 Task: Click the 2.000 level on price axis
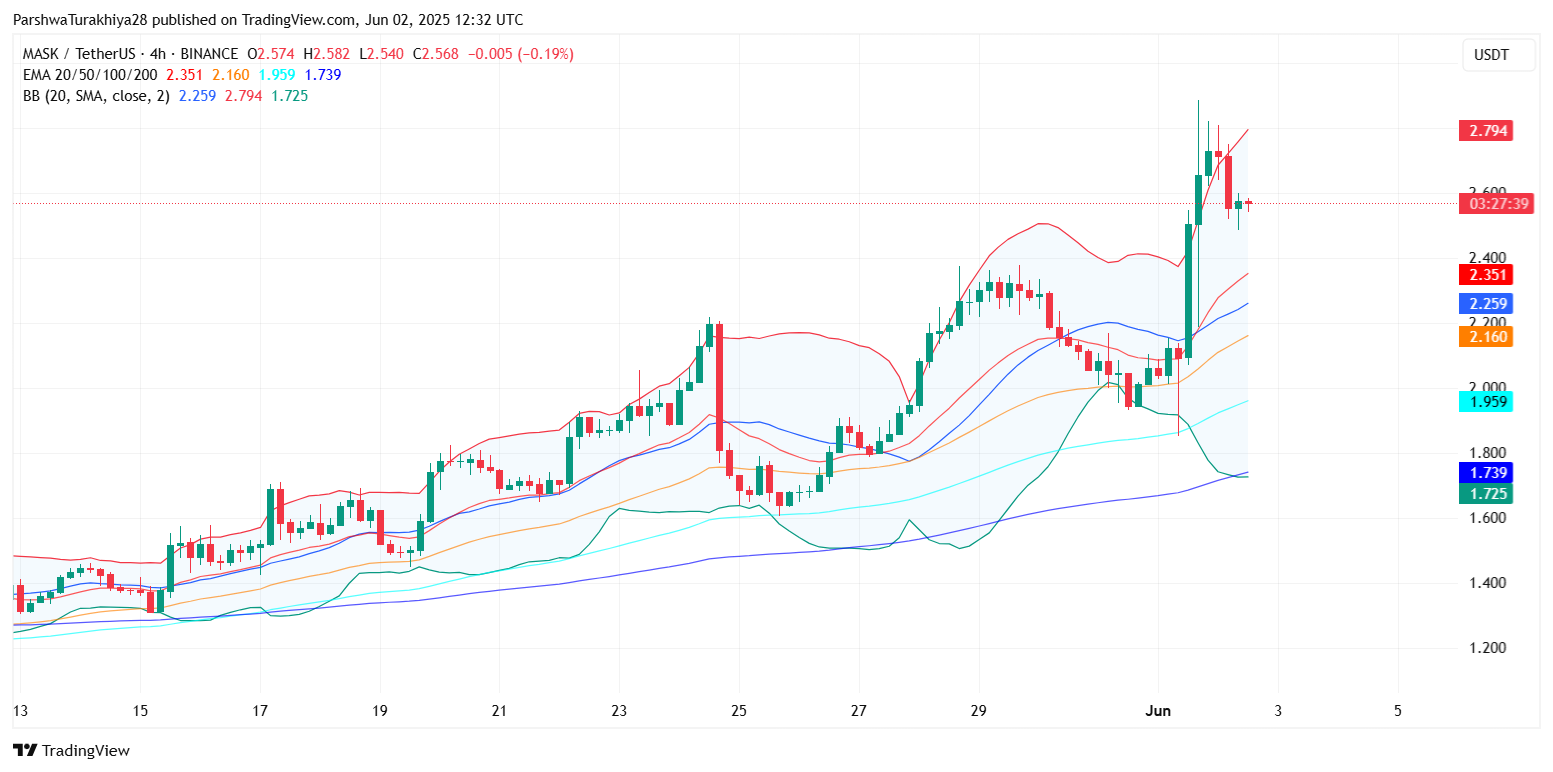coord(1486,388)
